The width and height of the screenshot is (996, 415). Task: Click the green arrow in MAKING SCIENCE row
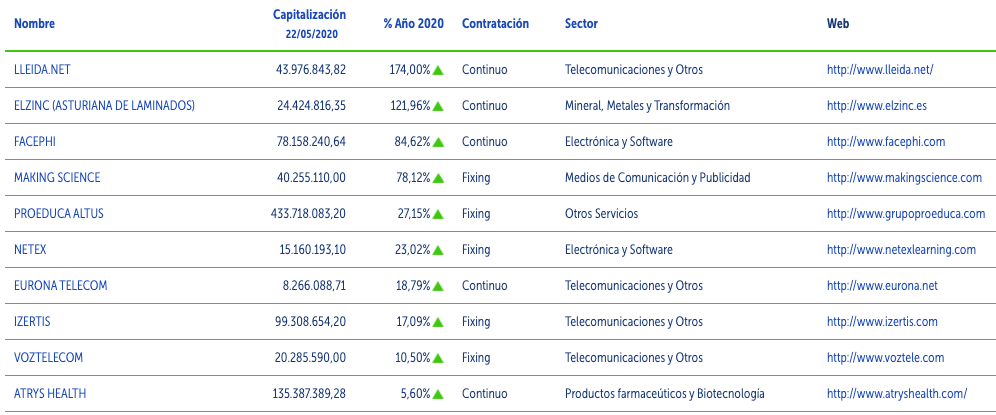(x=438, y=179)
